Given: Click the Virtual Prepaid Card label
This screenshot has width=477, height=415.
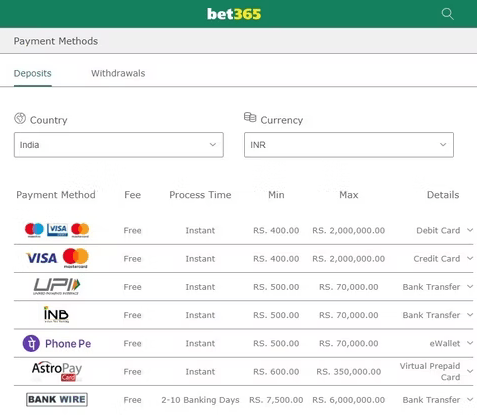Looking at the screenshot, I should click(430, 371).
